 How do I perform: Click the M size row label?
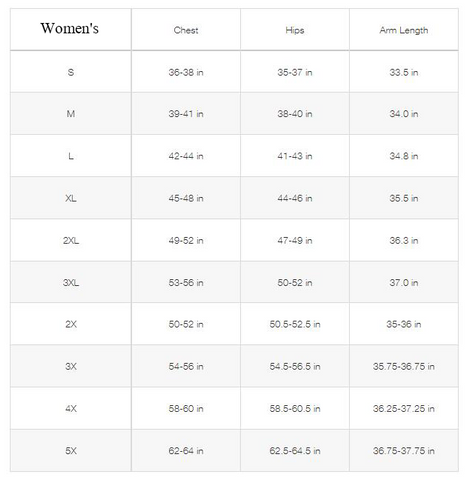(x=71, y=114)
